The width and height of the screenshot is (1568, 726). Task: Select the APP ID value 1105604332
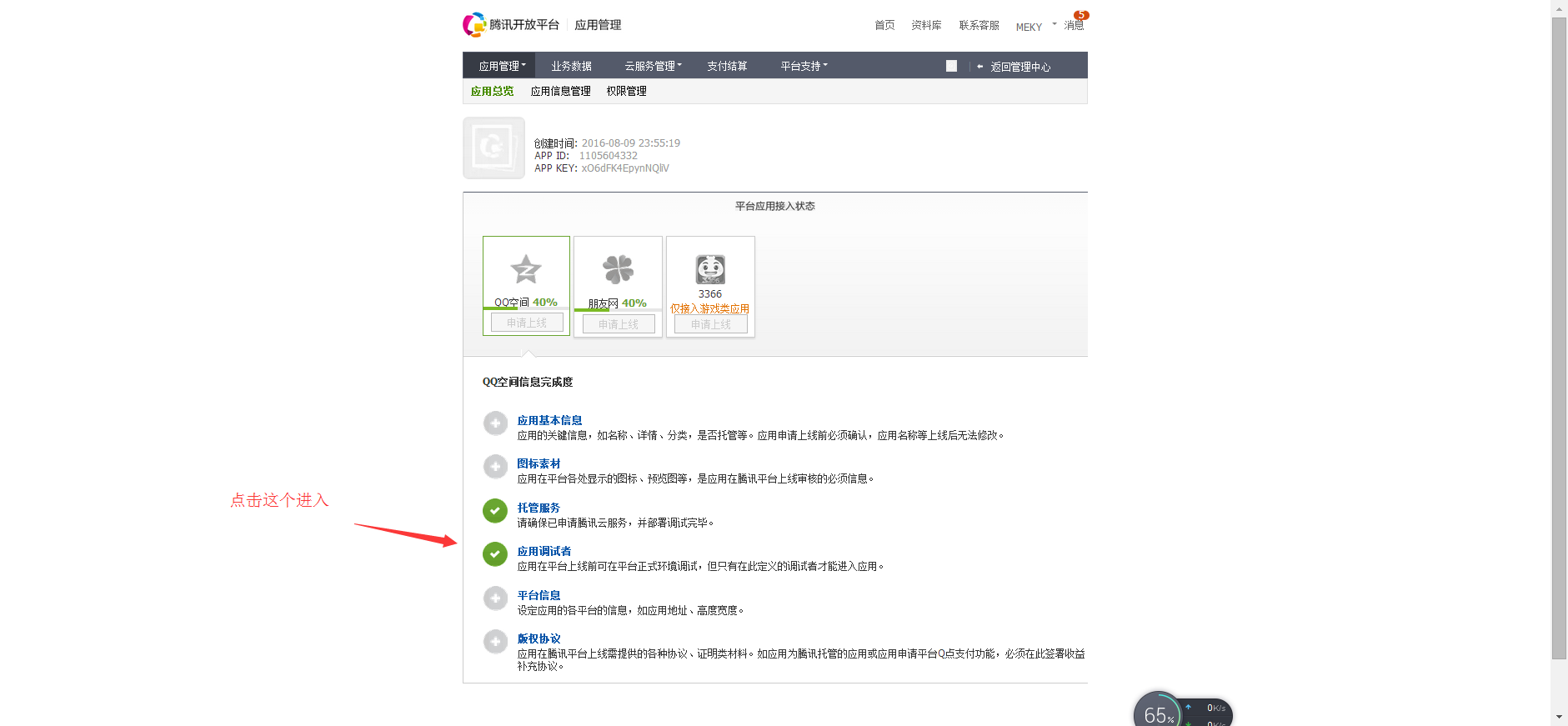coord(609,156)
